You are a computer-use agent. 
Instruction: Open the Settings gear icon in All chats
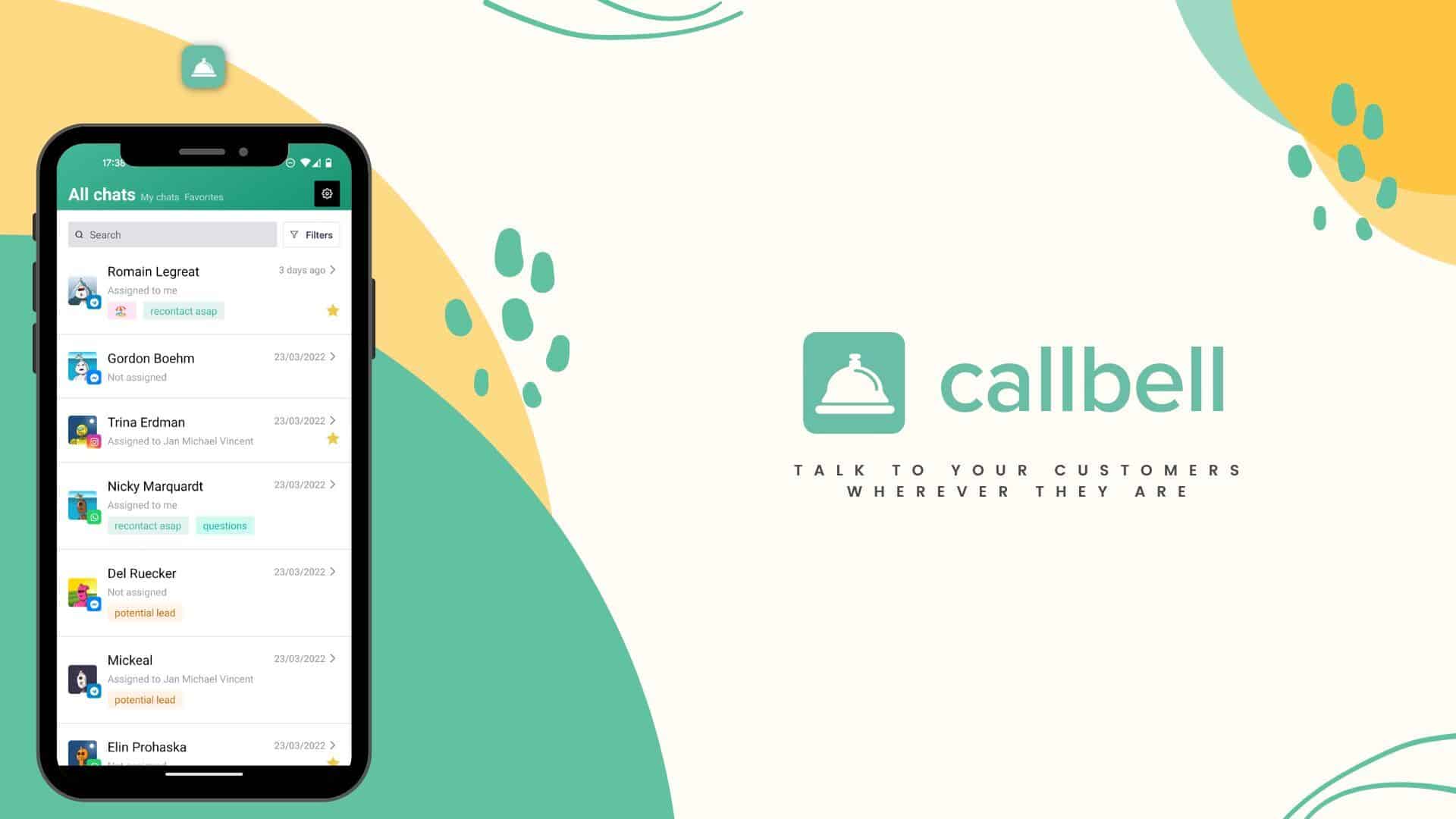(x=327, y=193)
